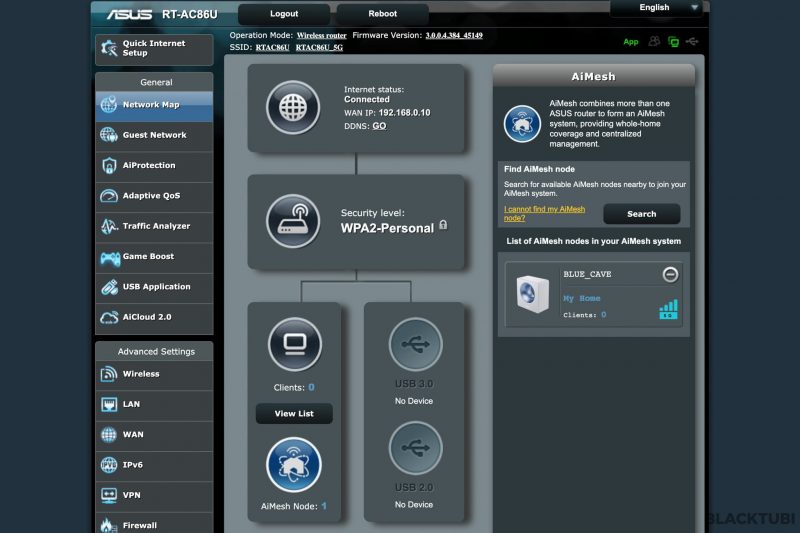
Task: Click the My Home location label
Action: [582, 298]
